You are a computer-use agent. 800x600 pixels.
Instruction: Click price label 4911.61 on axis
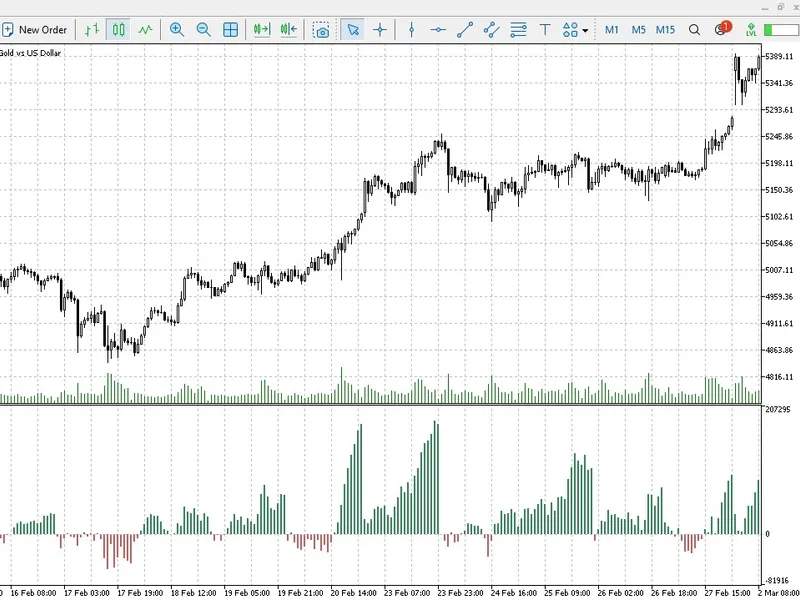point(779,323)
